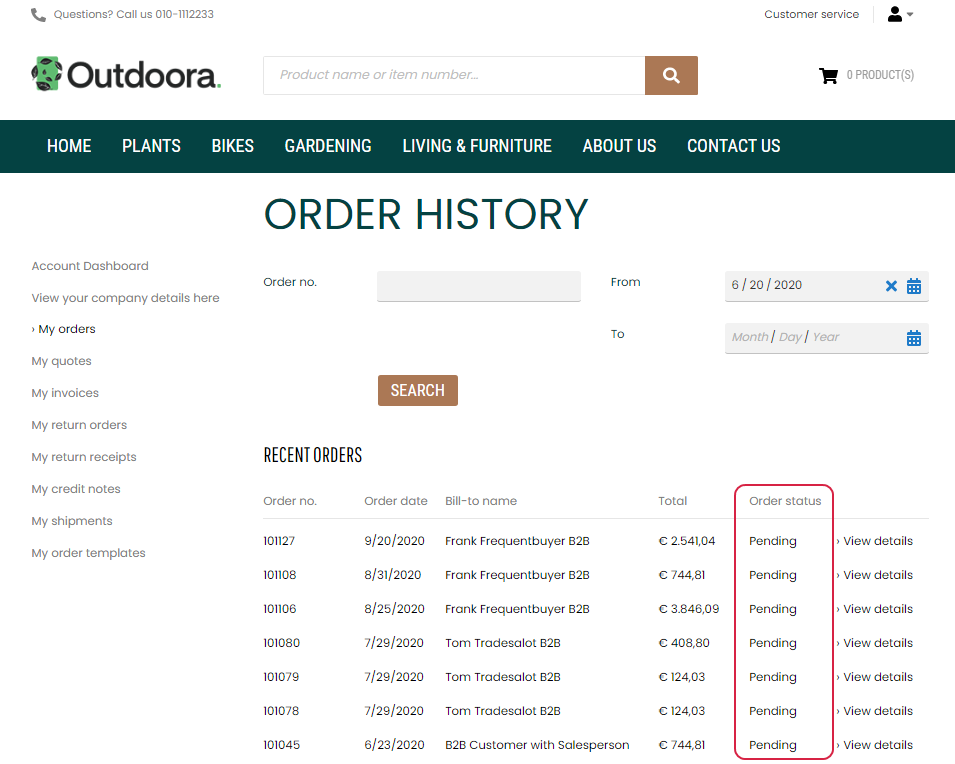Focus the product search field
This screenshot has height=764, width=955.
(454, 76)
